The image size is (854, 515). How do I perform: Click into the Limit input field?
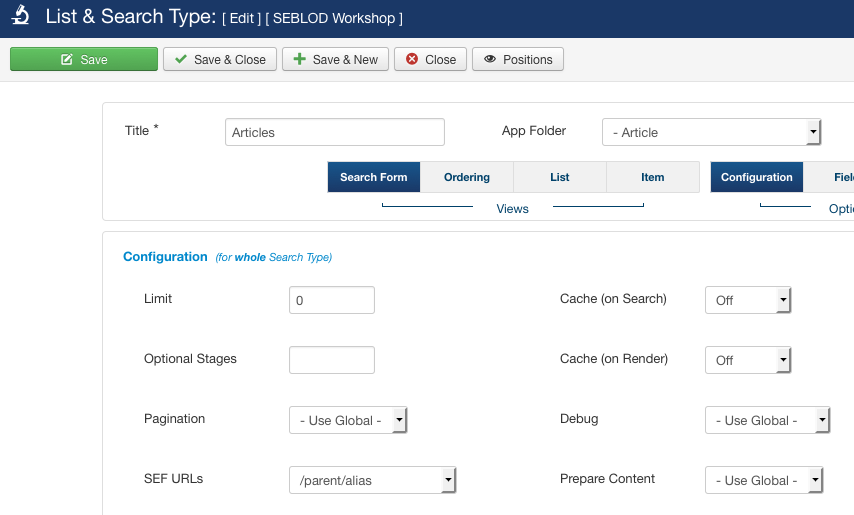point(332,300)
